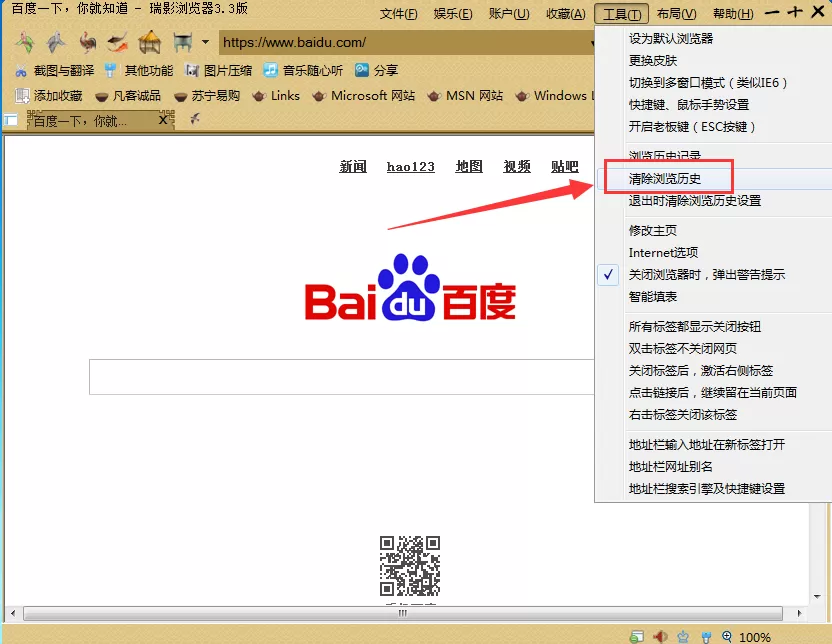Toggle 点击链接后，继续留在当前页面
This screenshot has height=644, width=832.
click(713, 393)
